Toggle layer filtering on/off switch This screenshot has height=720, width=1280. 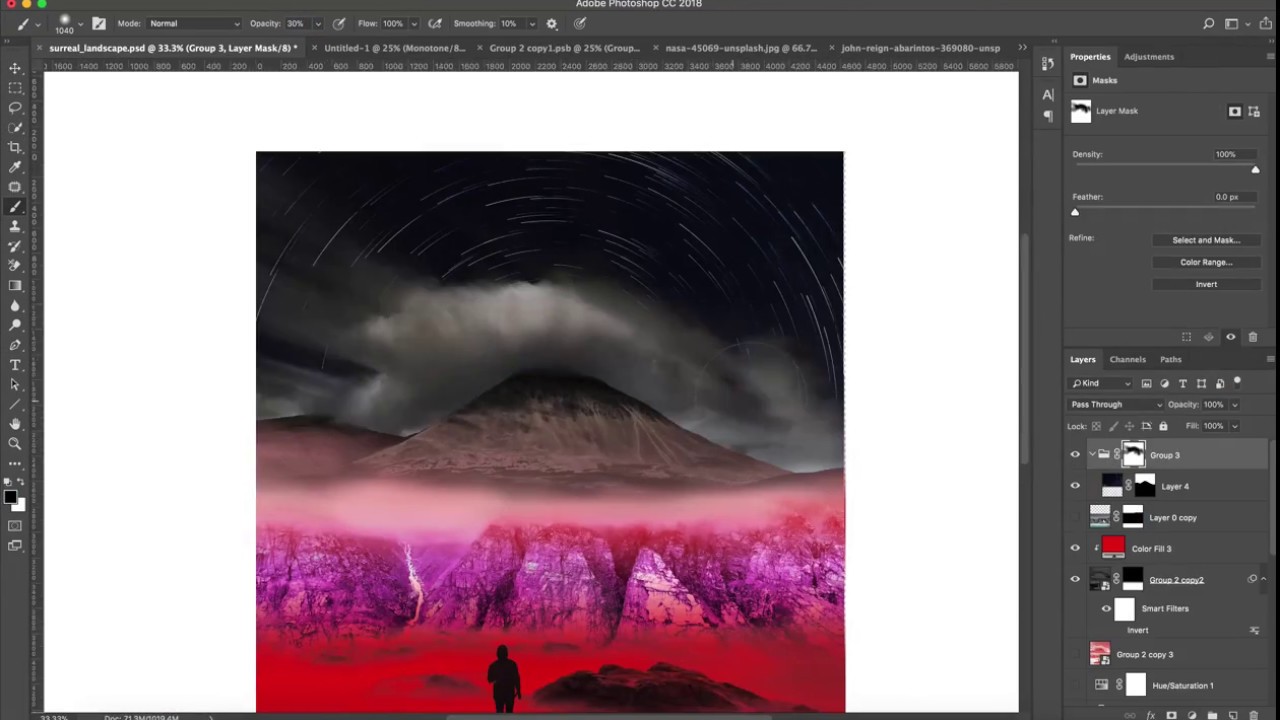coord(1237,382)
